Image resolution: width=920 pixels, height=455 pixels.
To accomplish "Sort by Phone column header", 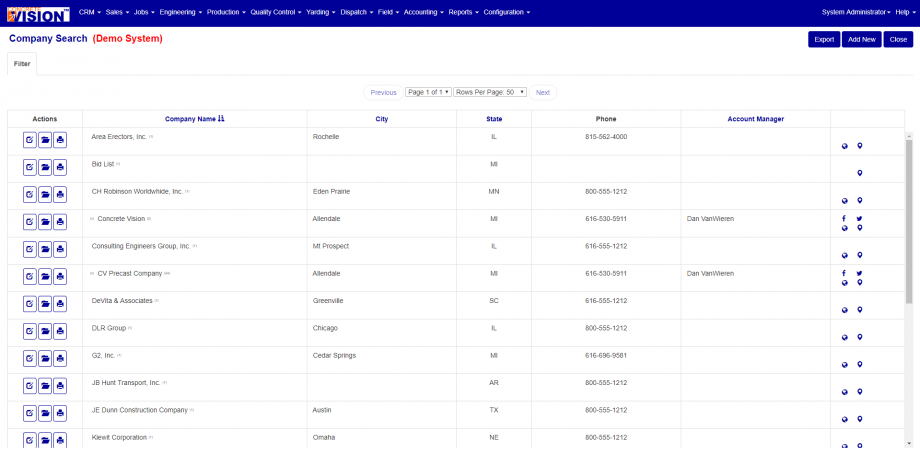I will [606, 119].
